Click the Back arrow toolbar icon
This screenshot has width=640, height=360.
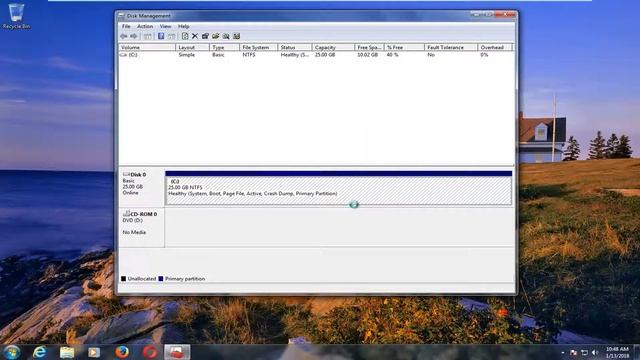point(123,36)
